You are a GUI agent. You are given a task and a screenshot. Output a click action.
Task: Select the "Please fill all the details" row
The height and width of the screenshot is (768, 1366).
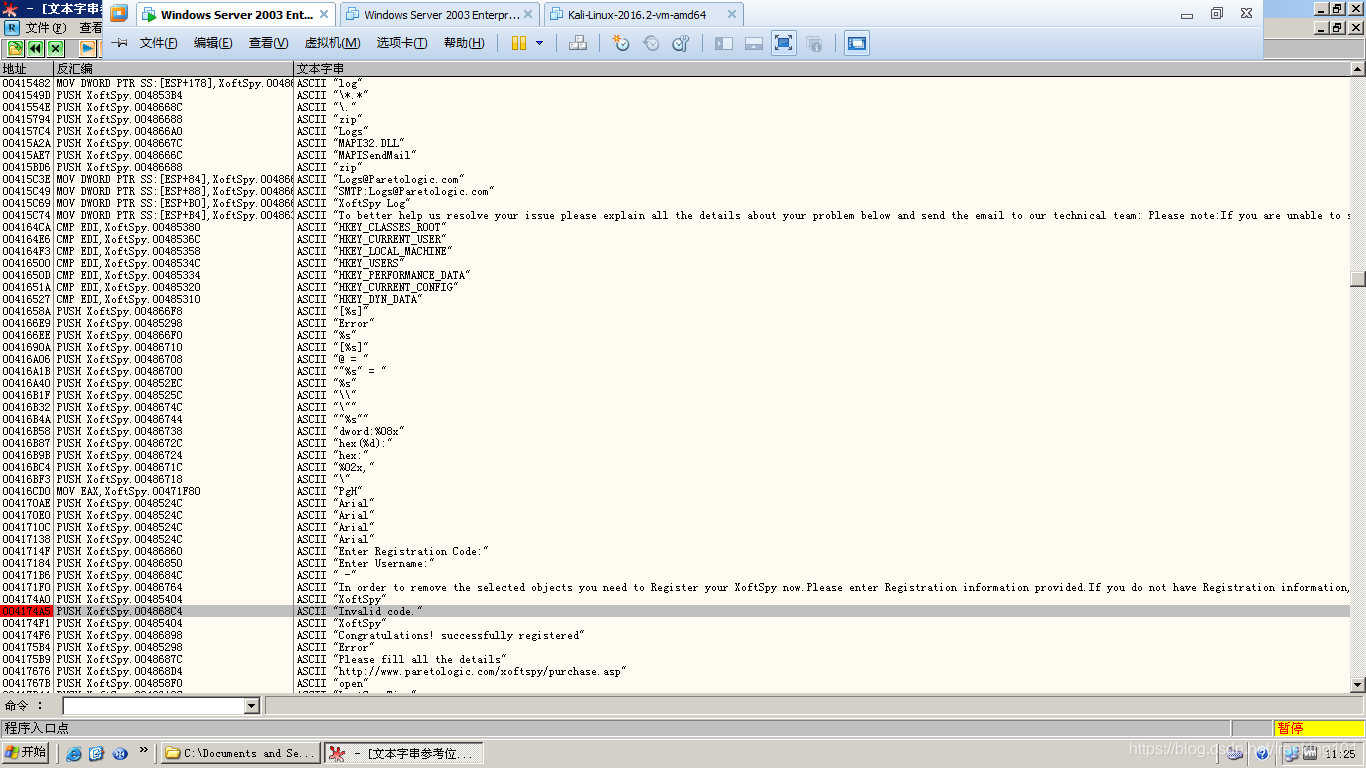[675, 659]
